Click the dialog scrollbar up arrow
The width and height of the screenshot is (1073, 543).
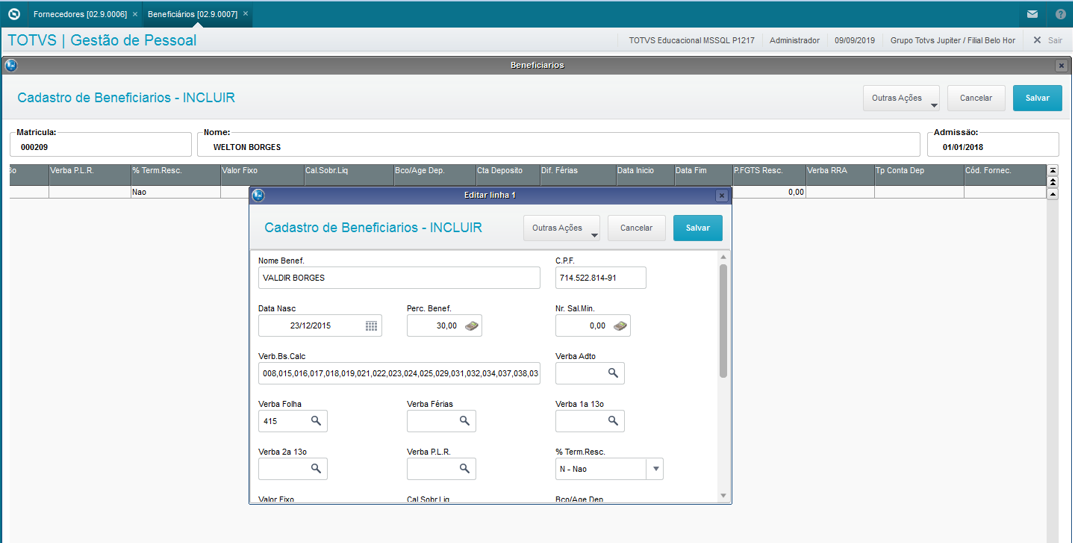point(723,257)
